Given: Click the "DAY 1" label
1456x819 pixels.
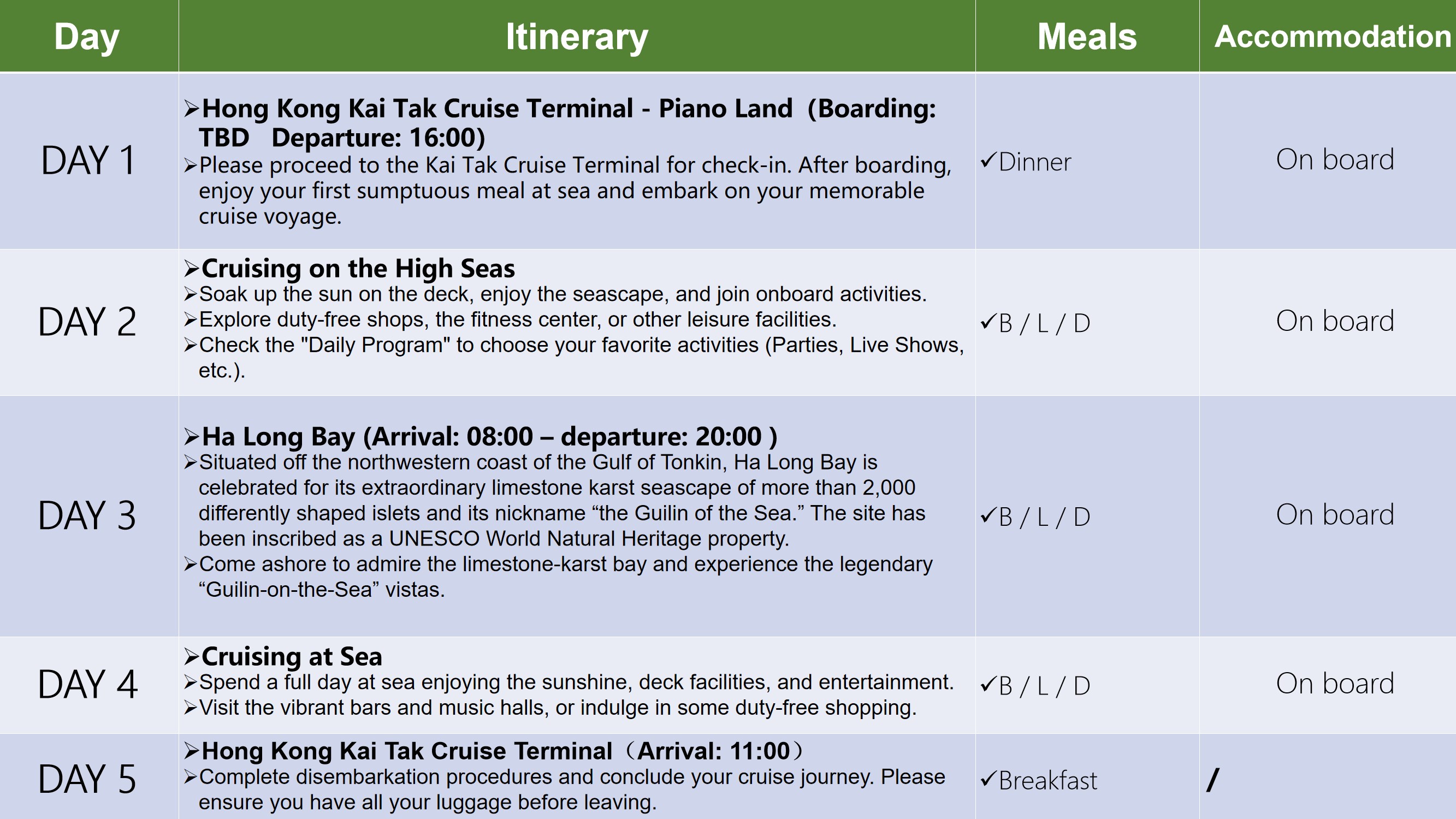Looking at the screenshot, I should (88, 161).
